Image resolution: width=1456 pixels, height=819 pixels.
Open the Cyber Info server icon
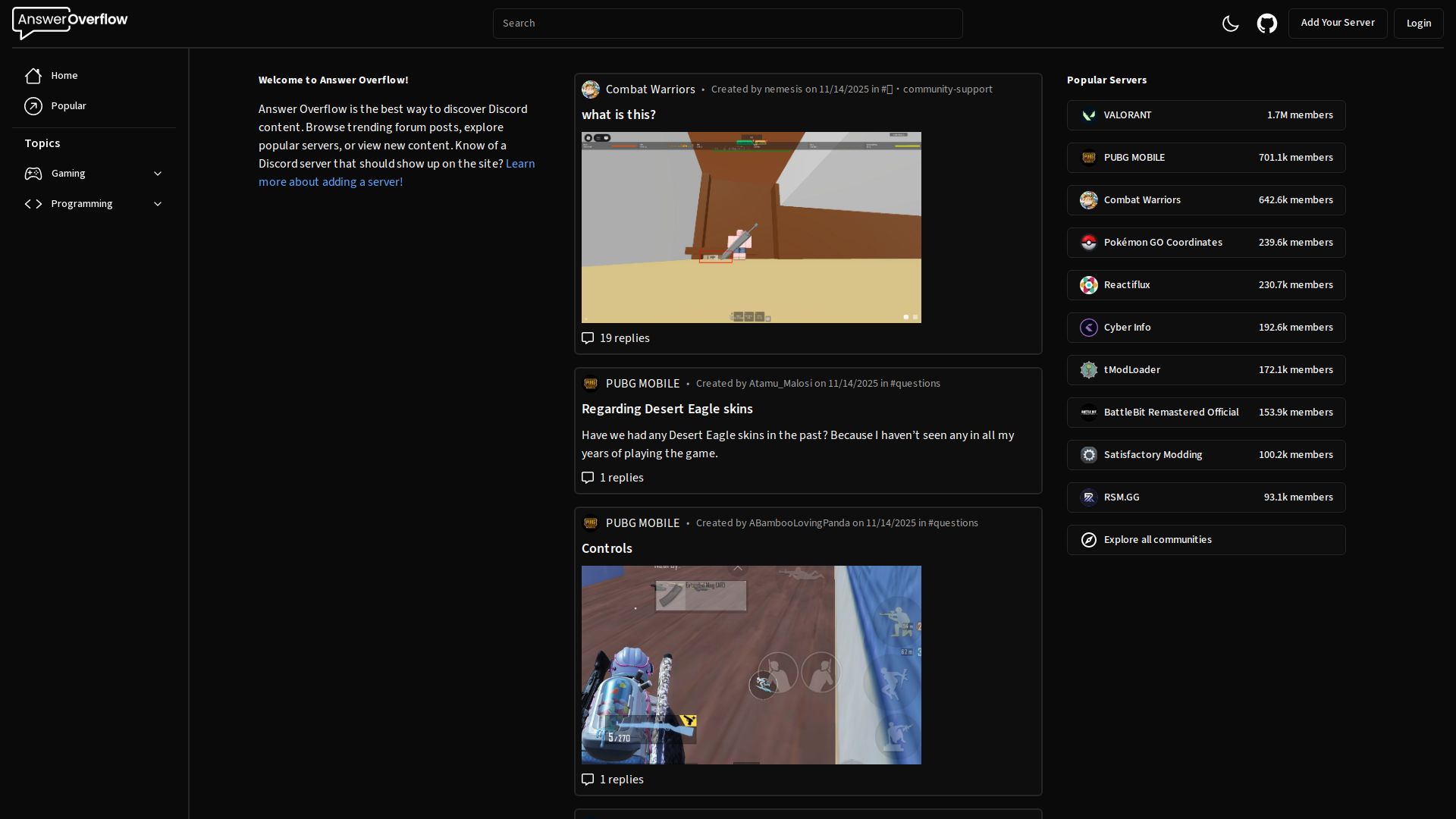click(1089, 328)
